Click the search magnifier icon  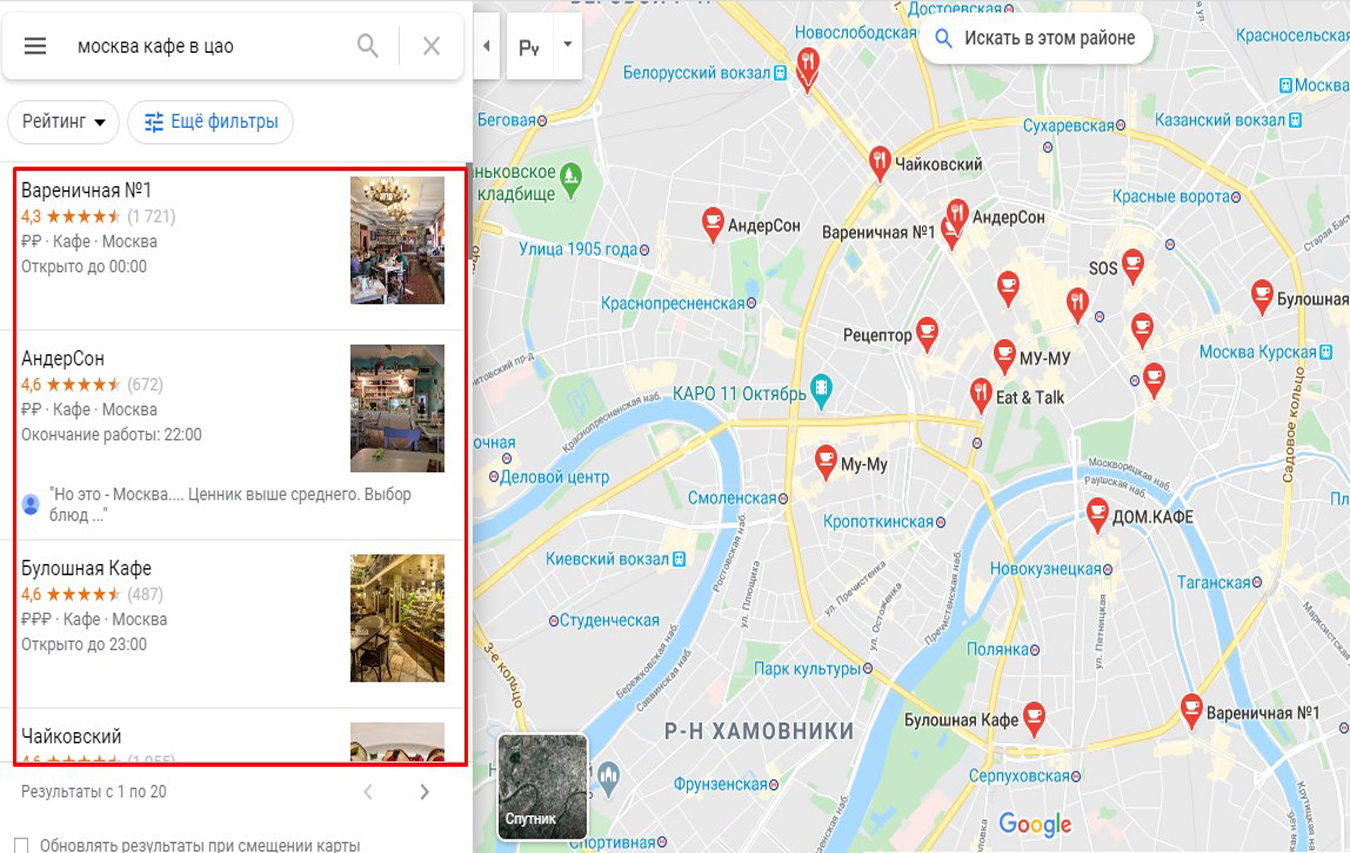368,46
